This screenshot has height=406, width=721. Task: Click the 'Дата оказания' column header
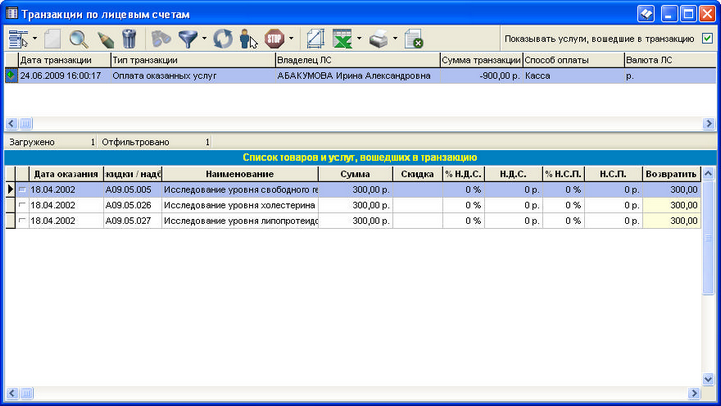tap(66, 174)
